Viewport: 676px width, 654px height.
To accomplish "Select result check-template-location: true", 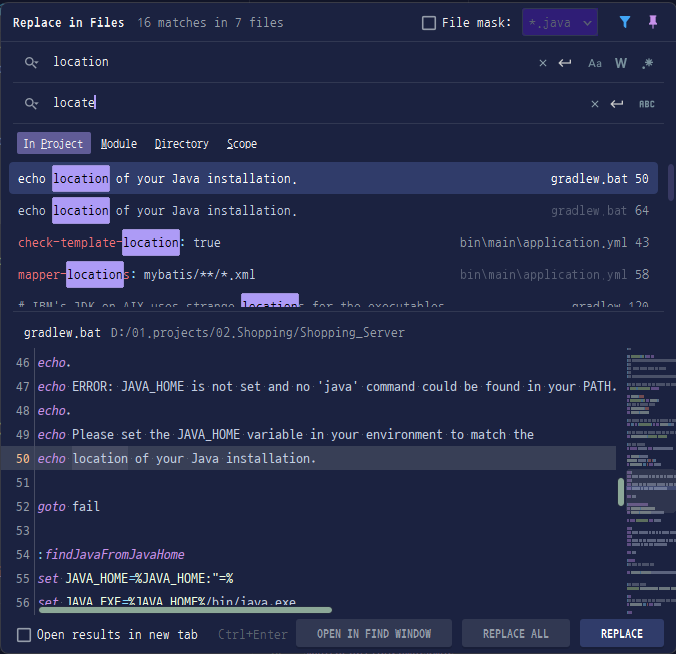I will [333, 242].
